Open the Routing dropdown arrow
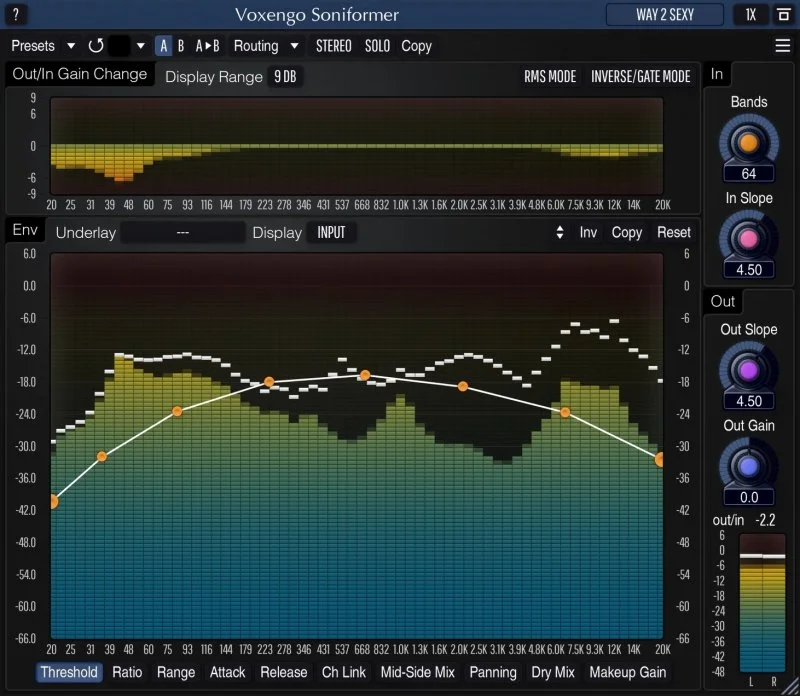 [x=294, y=46]
